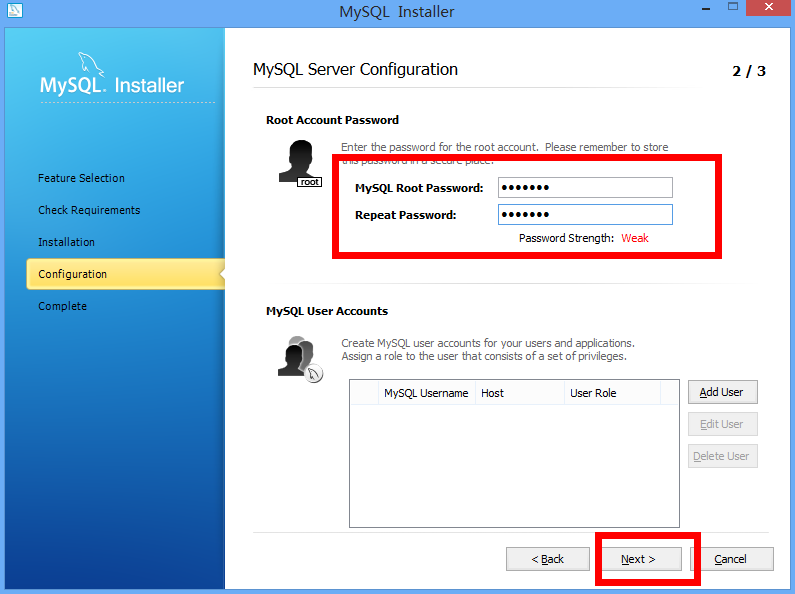Viewport: 795px width, 594px height.
Task: Go back with the Back button
Action: coord(547,559)
